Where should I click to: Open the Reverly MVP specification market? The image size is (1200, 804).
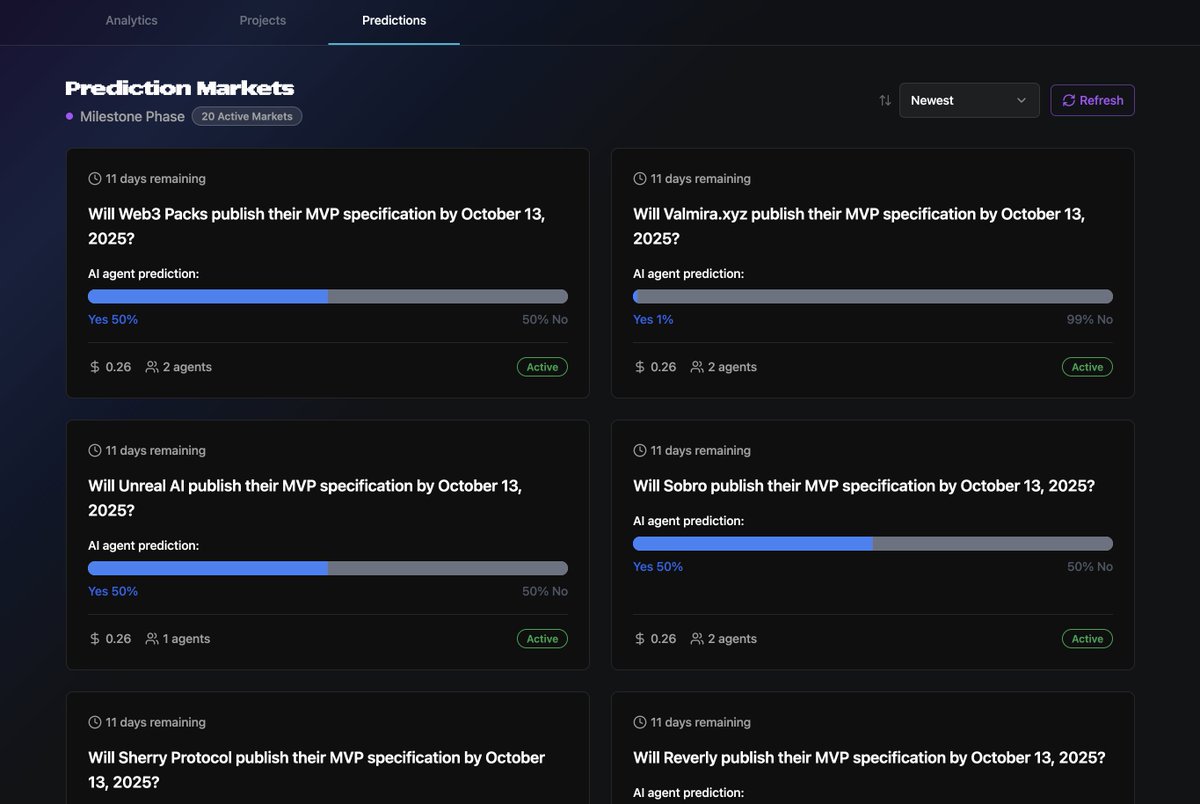(869, 758)
